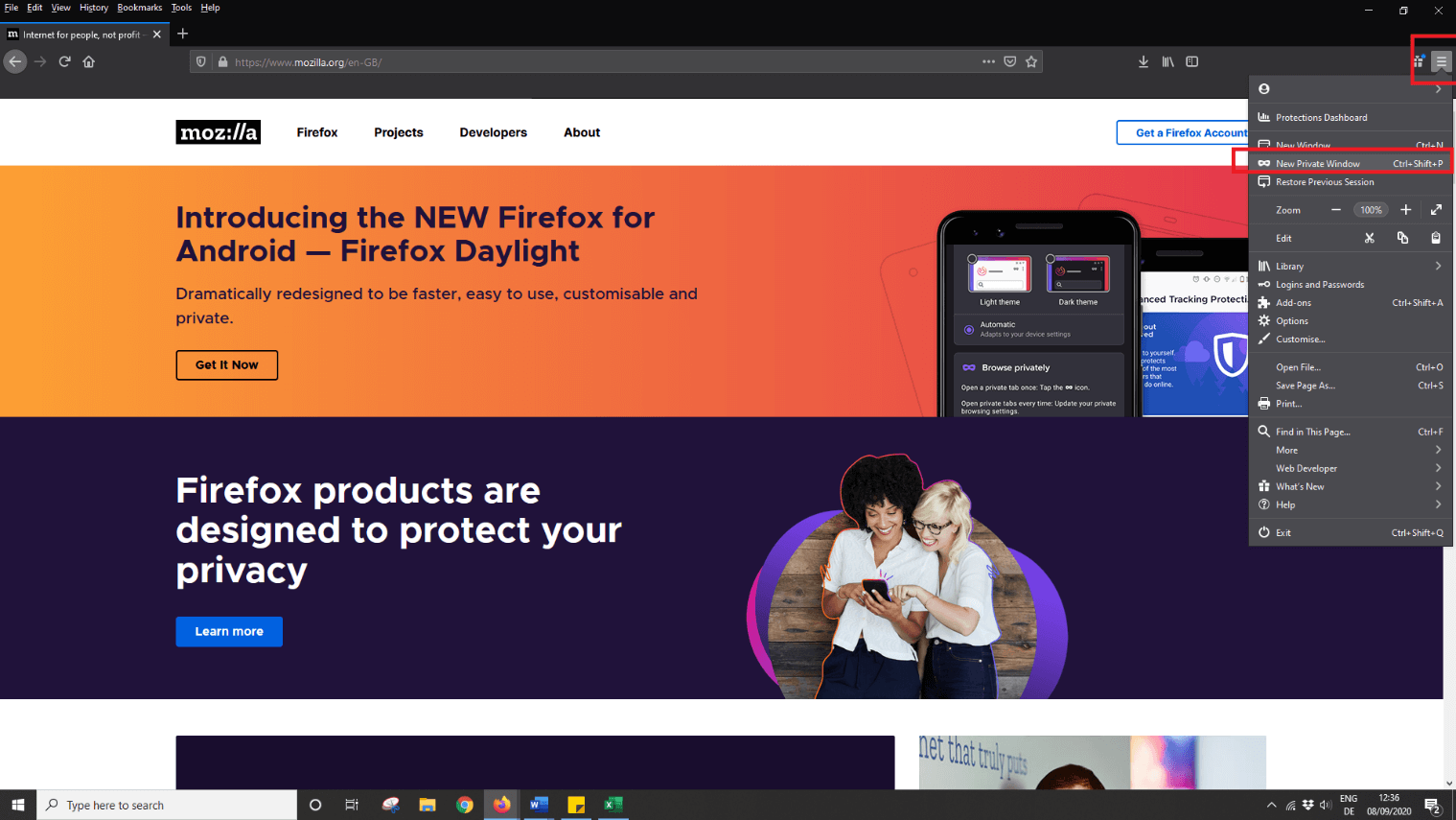
Task: Click the moz://a logo
Action: [x=218, y=132]
